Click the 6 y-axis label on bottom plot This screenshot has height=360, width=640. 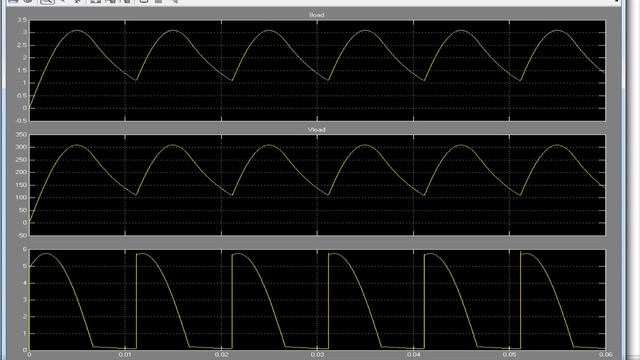[25, 249]
